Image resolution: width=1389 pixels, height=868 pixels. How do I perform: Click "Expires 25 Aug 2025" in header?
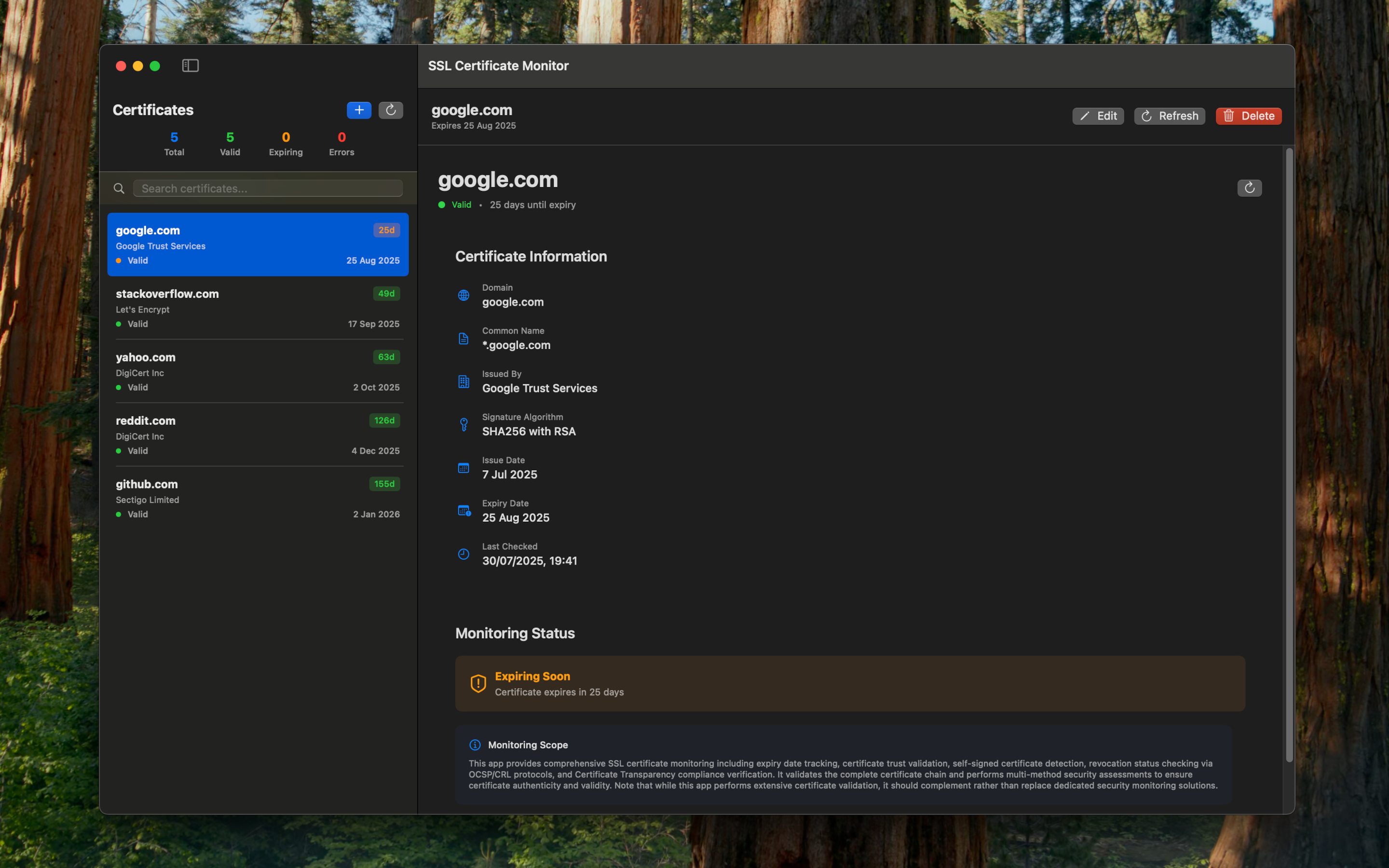pyautogui.click(x=474, y=125)
